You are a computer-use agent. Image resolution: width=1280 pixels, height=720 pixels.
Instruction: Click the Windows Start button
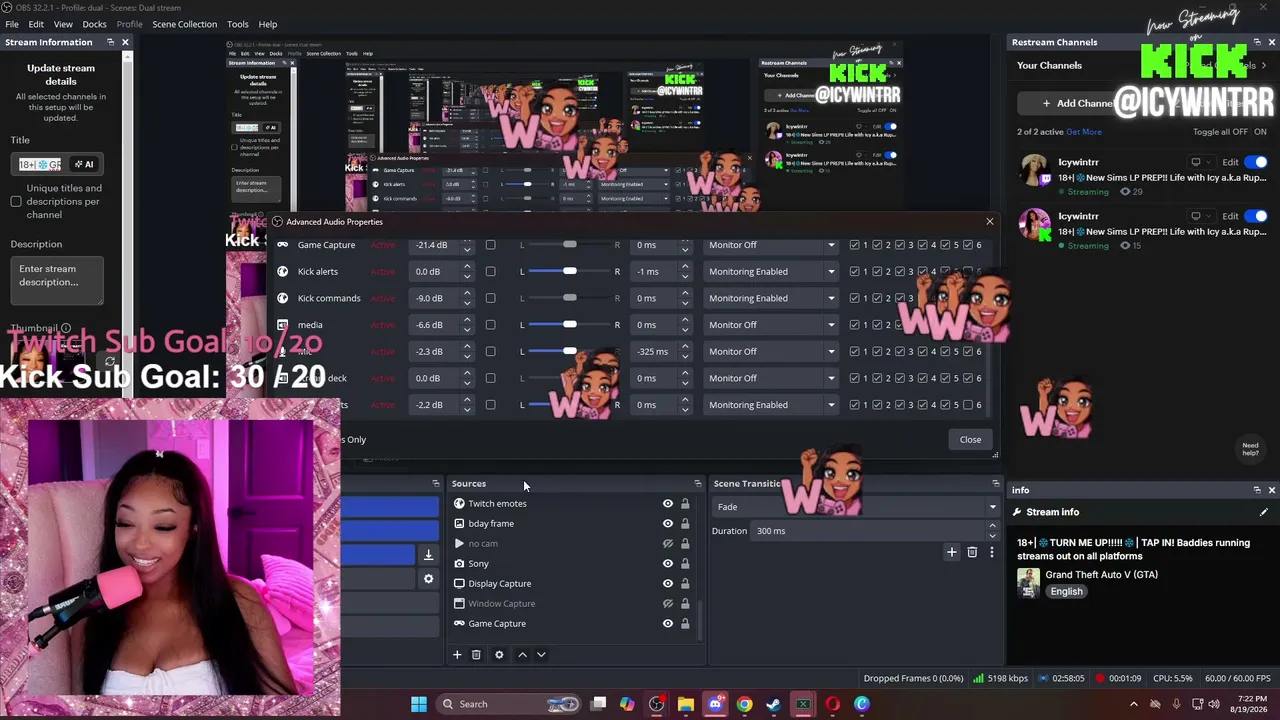[419, 704]
